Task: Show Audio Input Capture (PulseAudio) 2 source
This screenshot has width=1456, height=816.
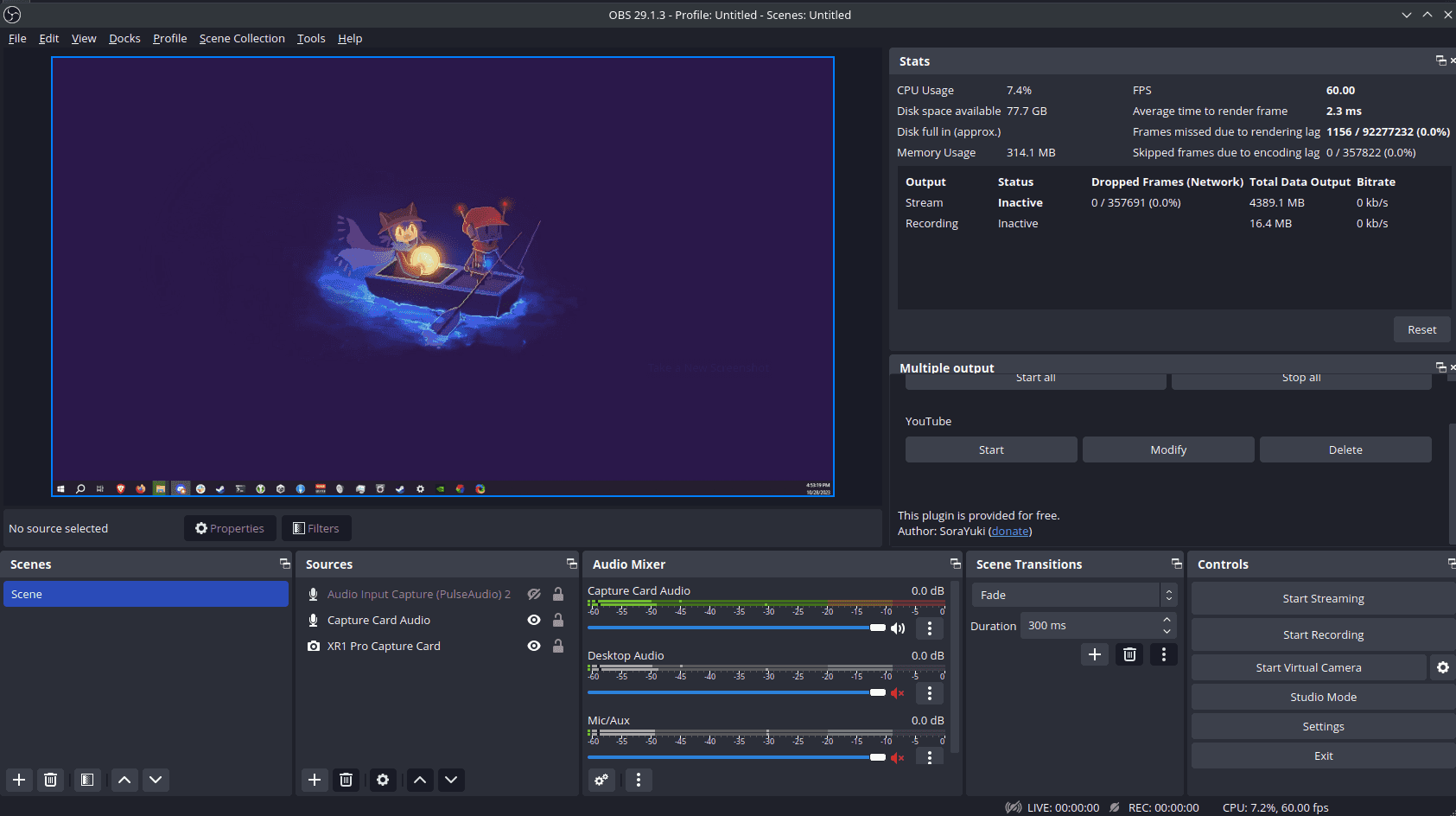Action: 534,594
